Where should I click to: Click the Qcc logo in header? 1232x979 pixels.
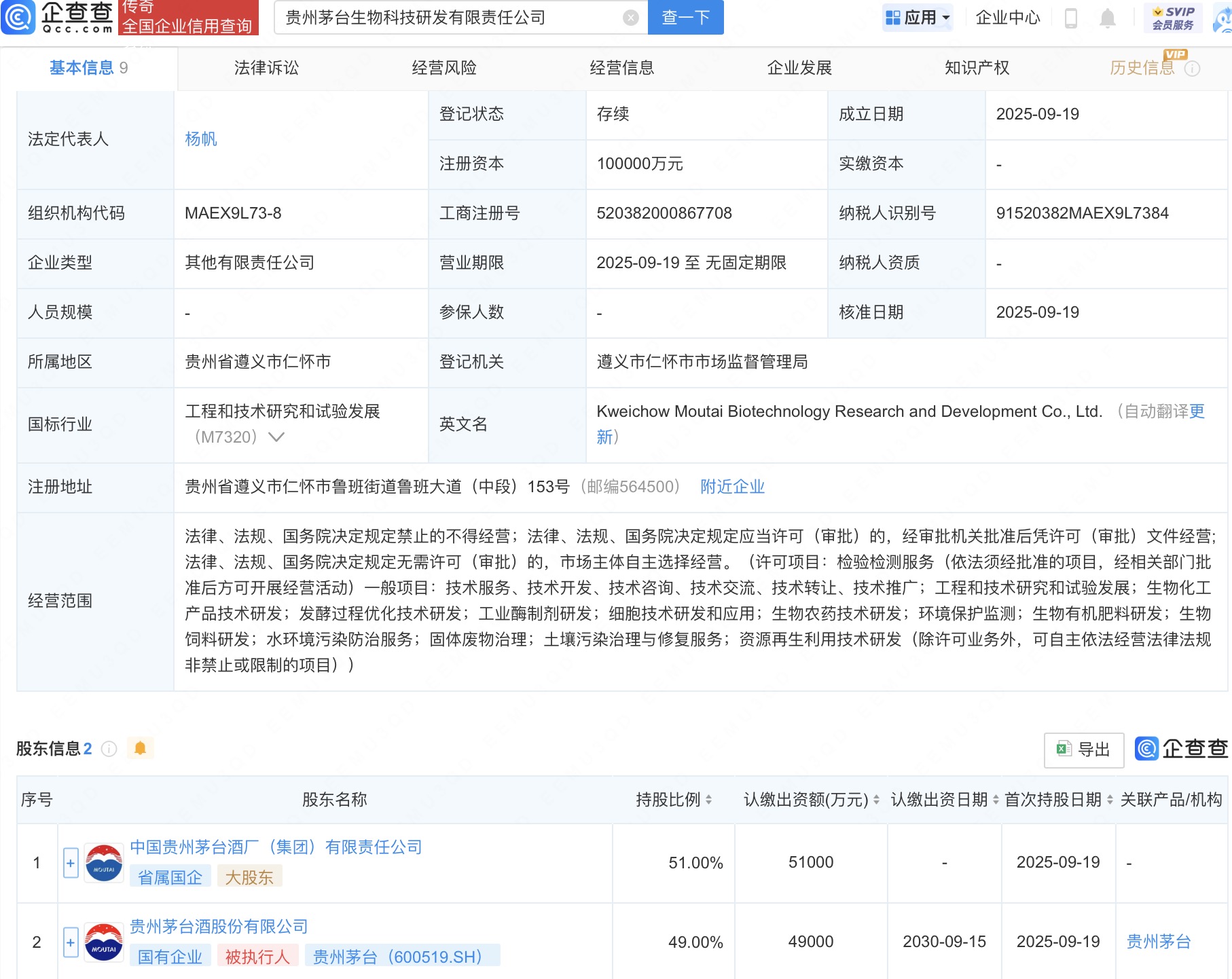pos(58,18)
